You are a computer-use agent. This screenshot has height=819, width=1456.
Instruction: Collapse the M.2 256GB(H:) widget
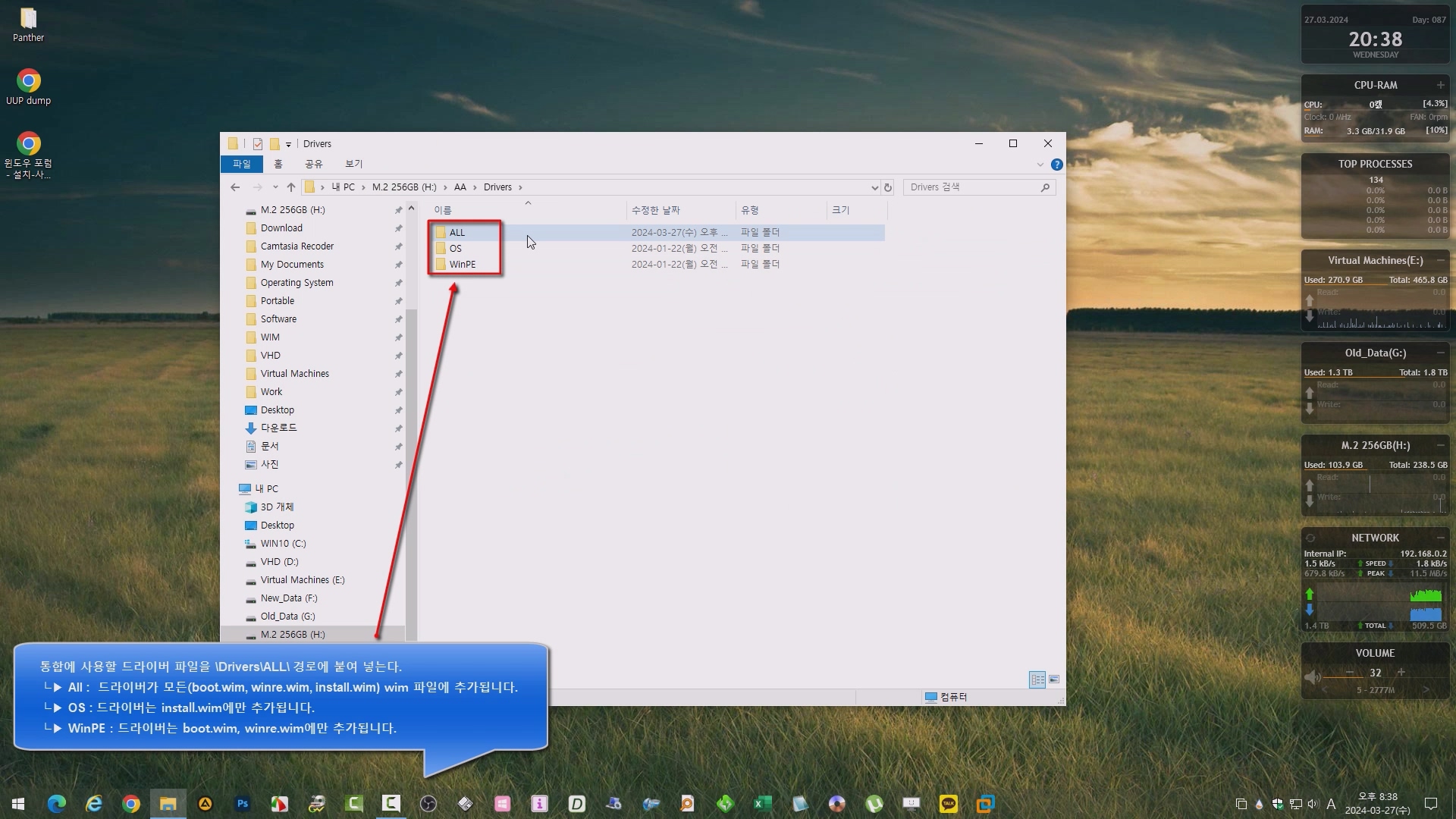point(1440,445)
